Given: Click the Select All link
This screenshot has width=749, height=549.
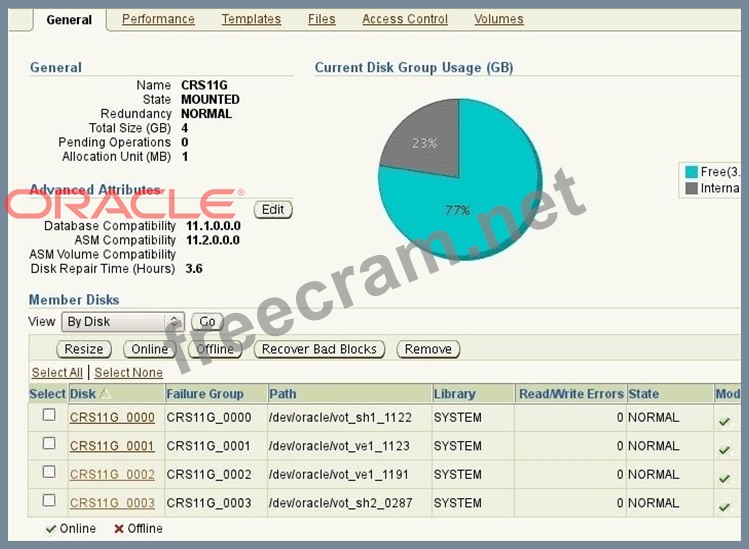Looking at the screenshot, I should click(57, 372).
